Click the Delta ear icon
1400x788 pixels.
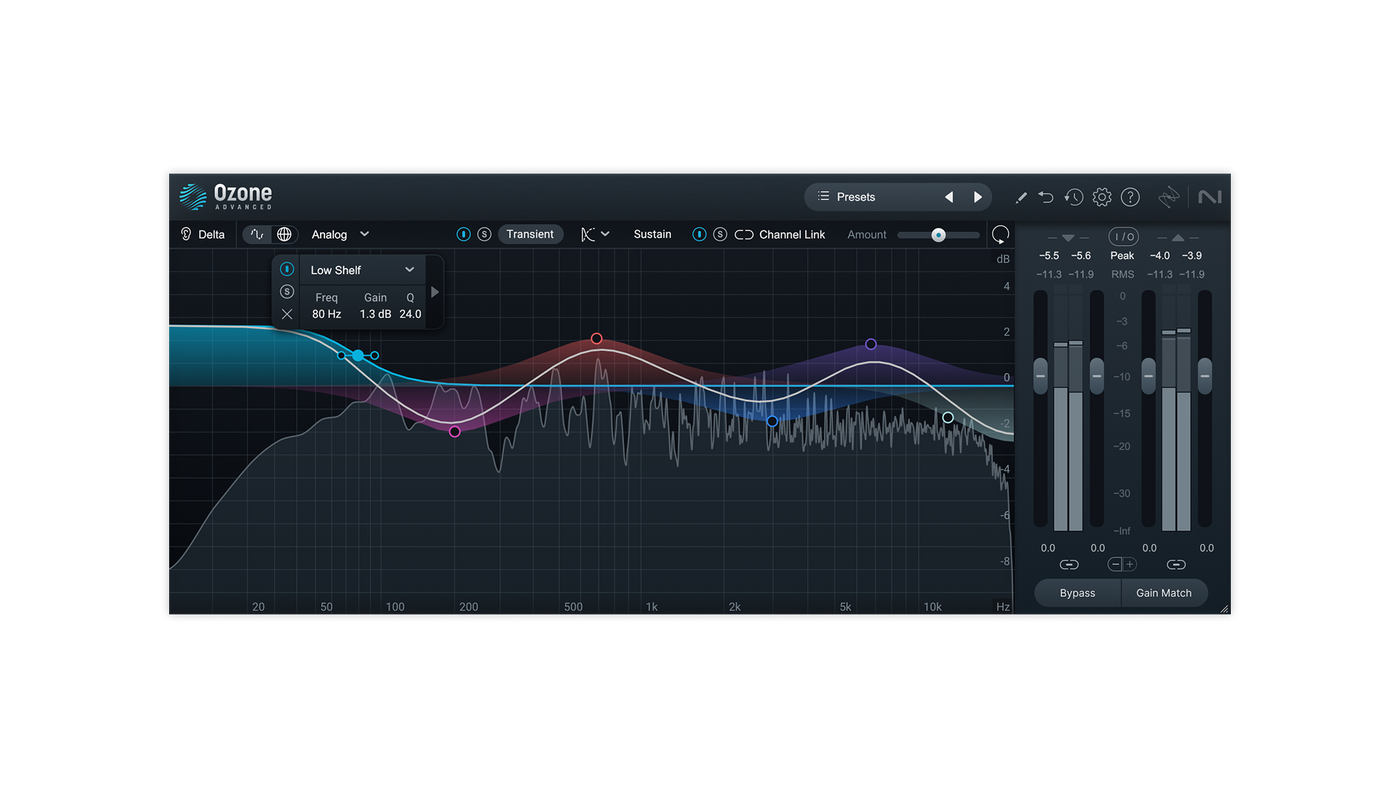[x=186, y=234]
